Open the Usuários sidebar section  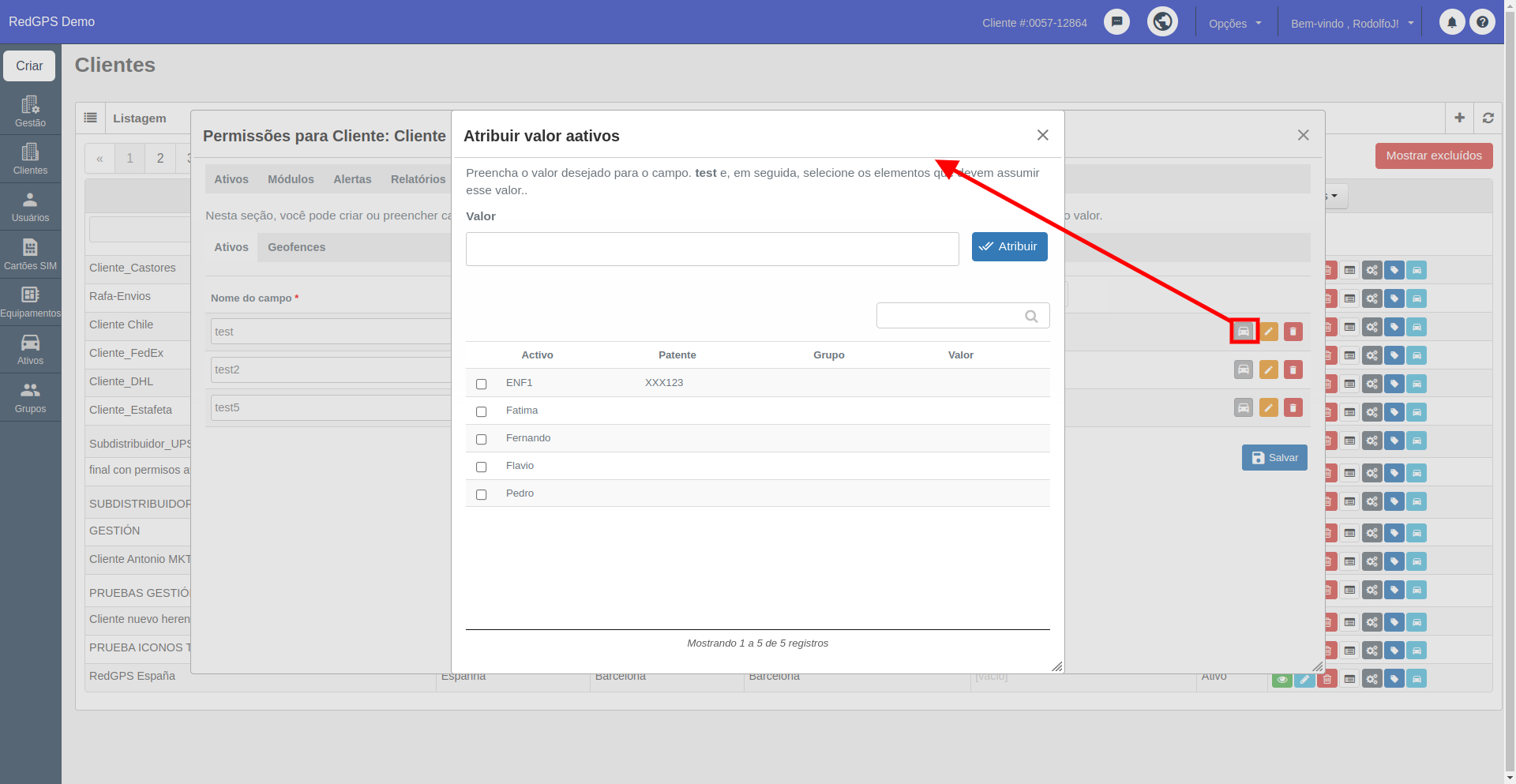tap(30, 206)
